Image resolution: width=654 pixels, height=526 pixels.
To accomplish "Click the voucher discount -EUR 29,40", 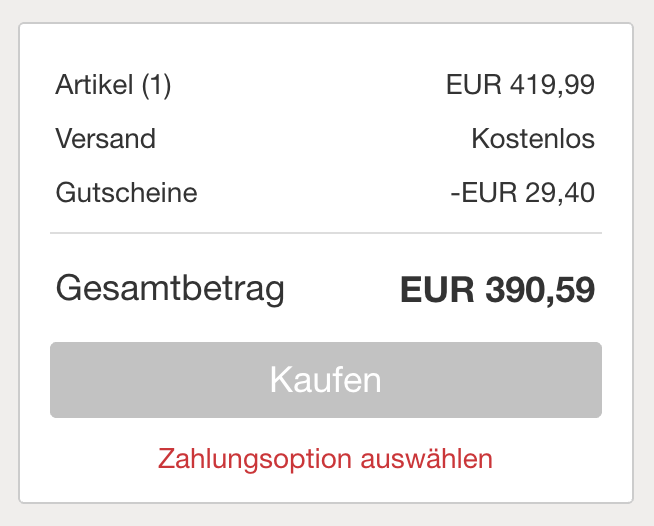I will (x=522, y=191).
